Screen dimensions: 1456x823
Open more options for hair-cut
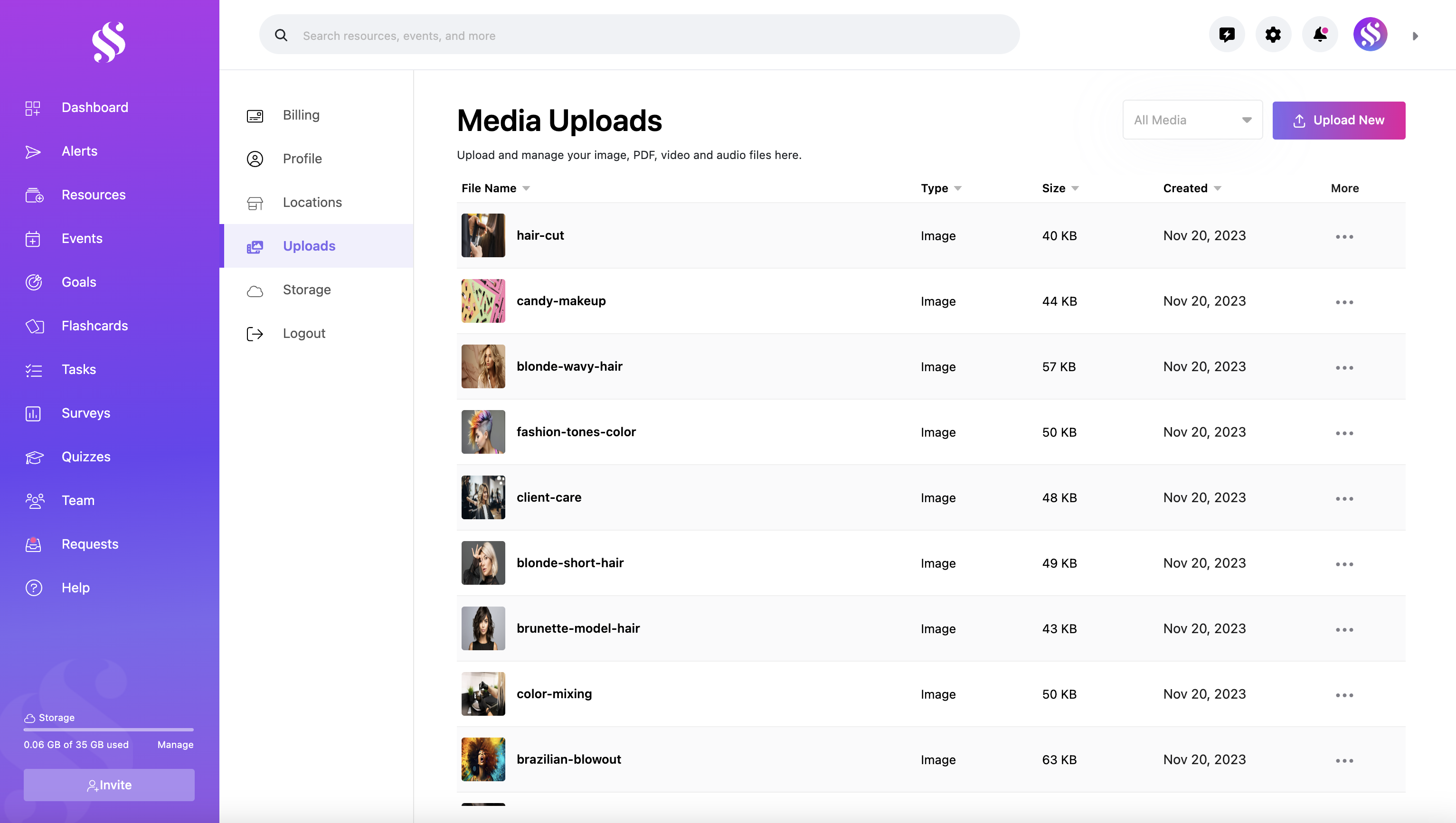[x=1344, y=237]
